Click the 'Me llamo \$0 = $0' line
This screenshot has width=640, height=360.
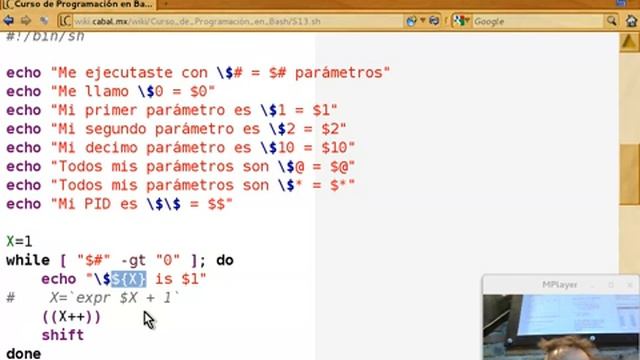tap(110, 91)
